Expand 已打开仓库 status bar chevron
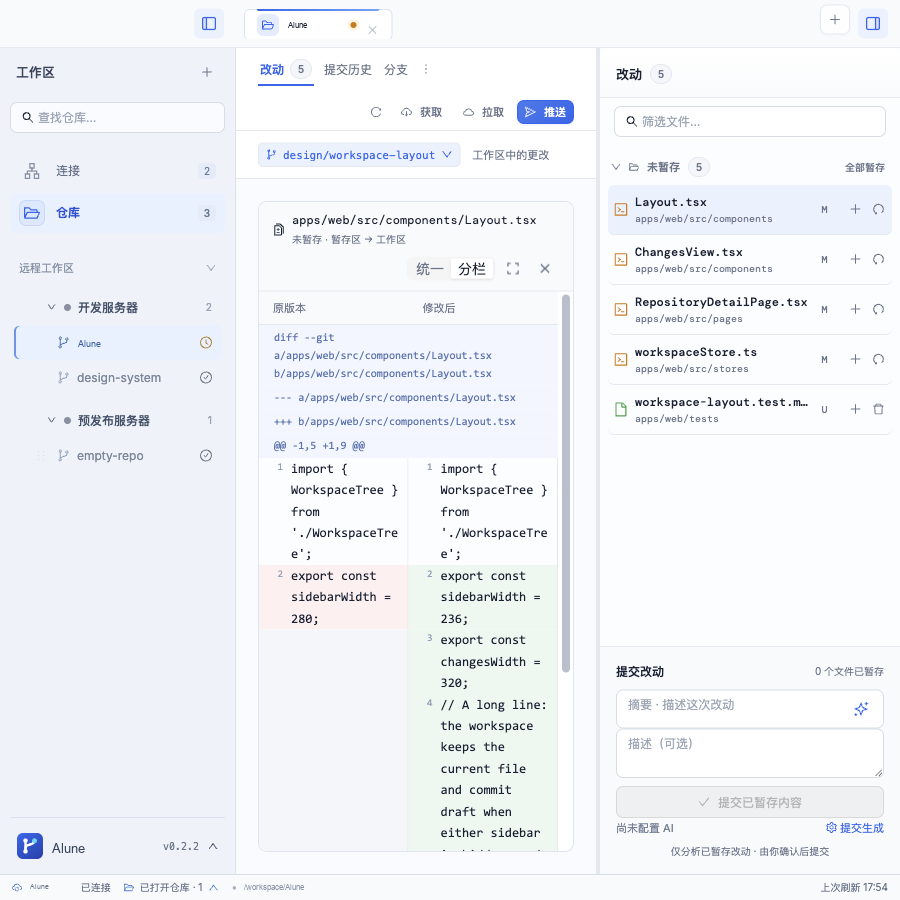 tap(214, 887)
